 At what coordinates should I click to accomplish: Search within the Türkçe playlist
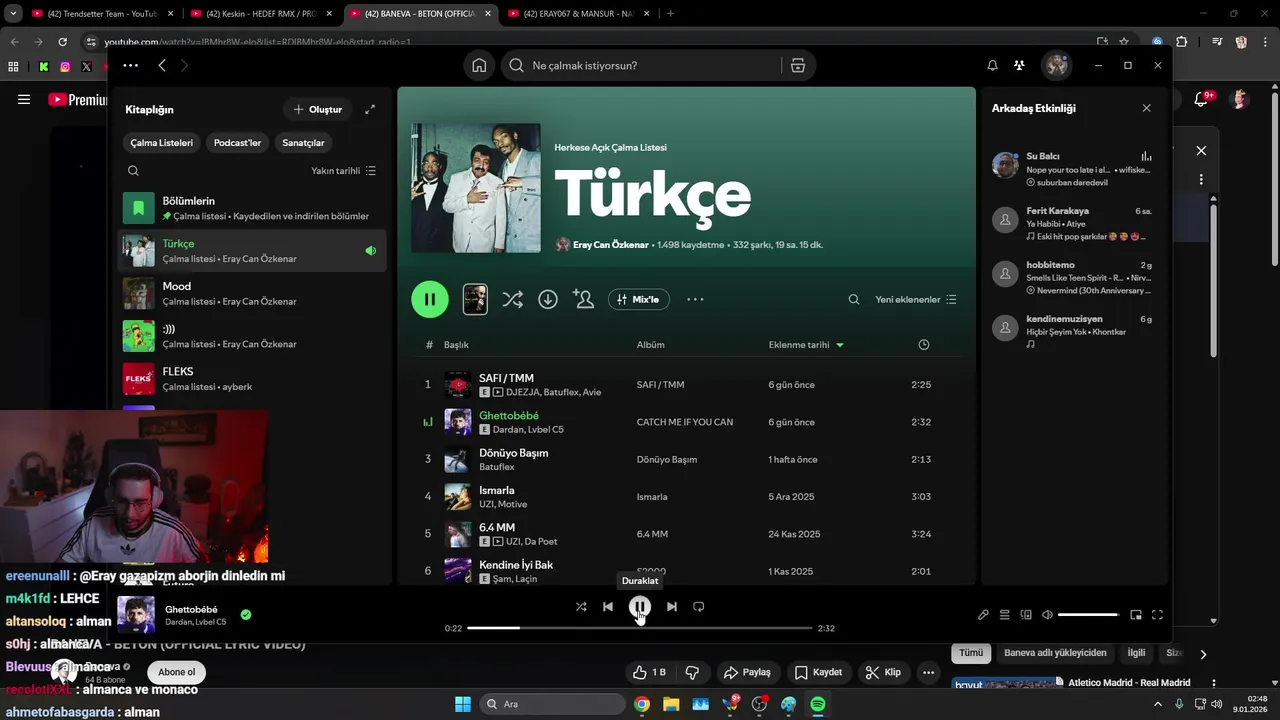coord(853,299)
